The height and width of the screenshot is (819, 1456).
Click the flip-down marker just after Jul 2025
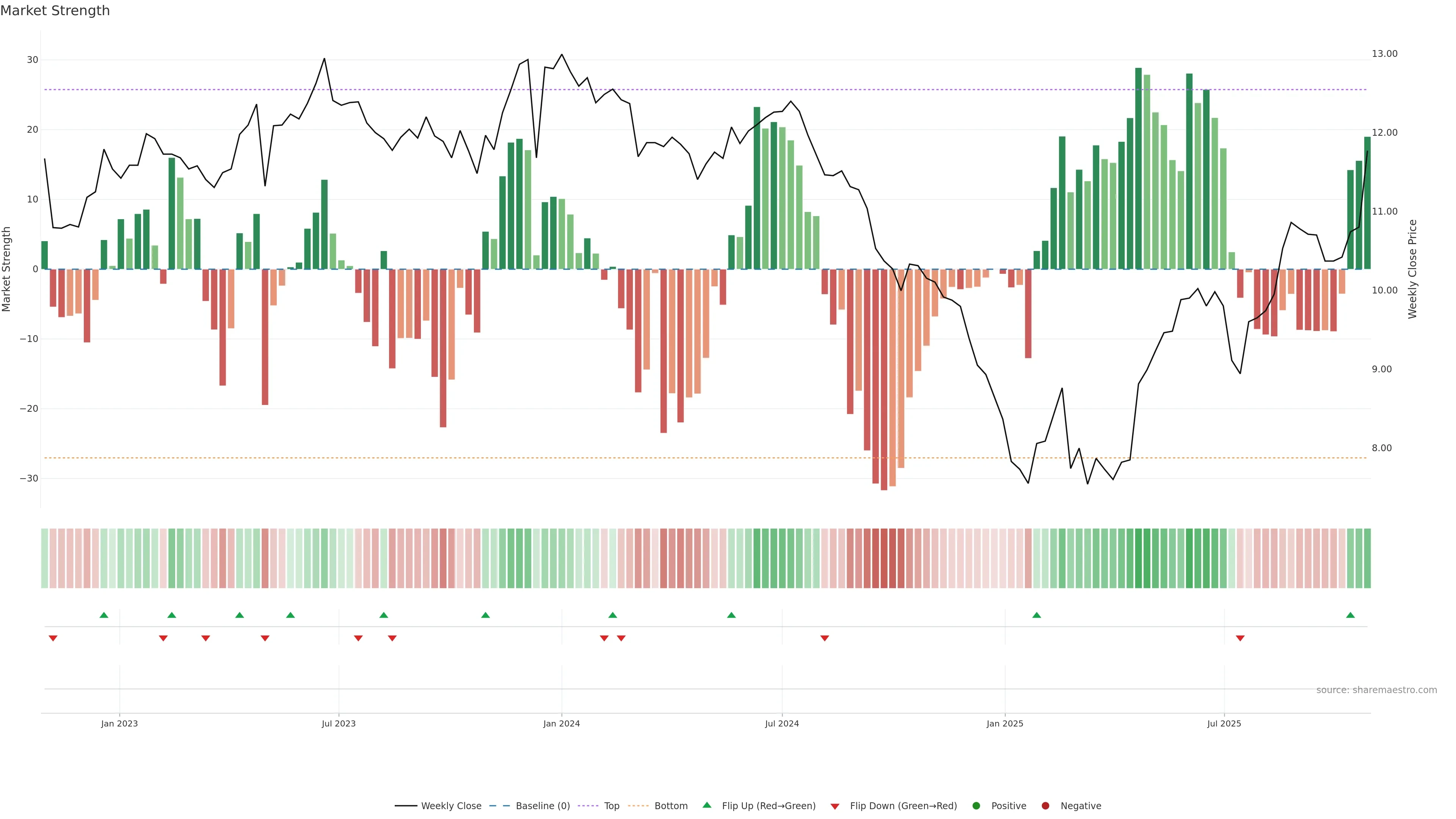(x=1240, y=638)
